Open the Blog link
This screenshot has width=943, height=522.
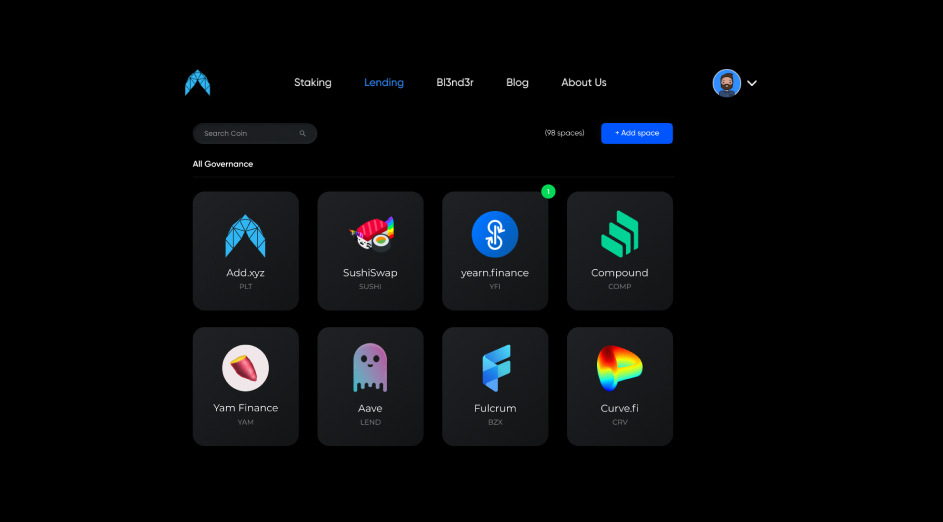517,82
